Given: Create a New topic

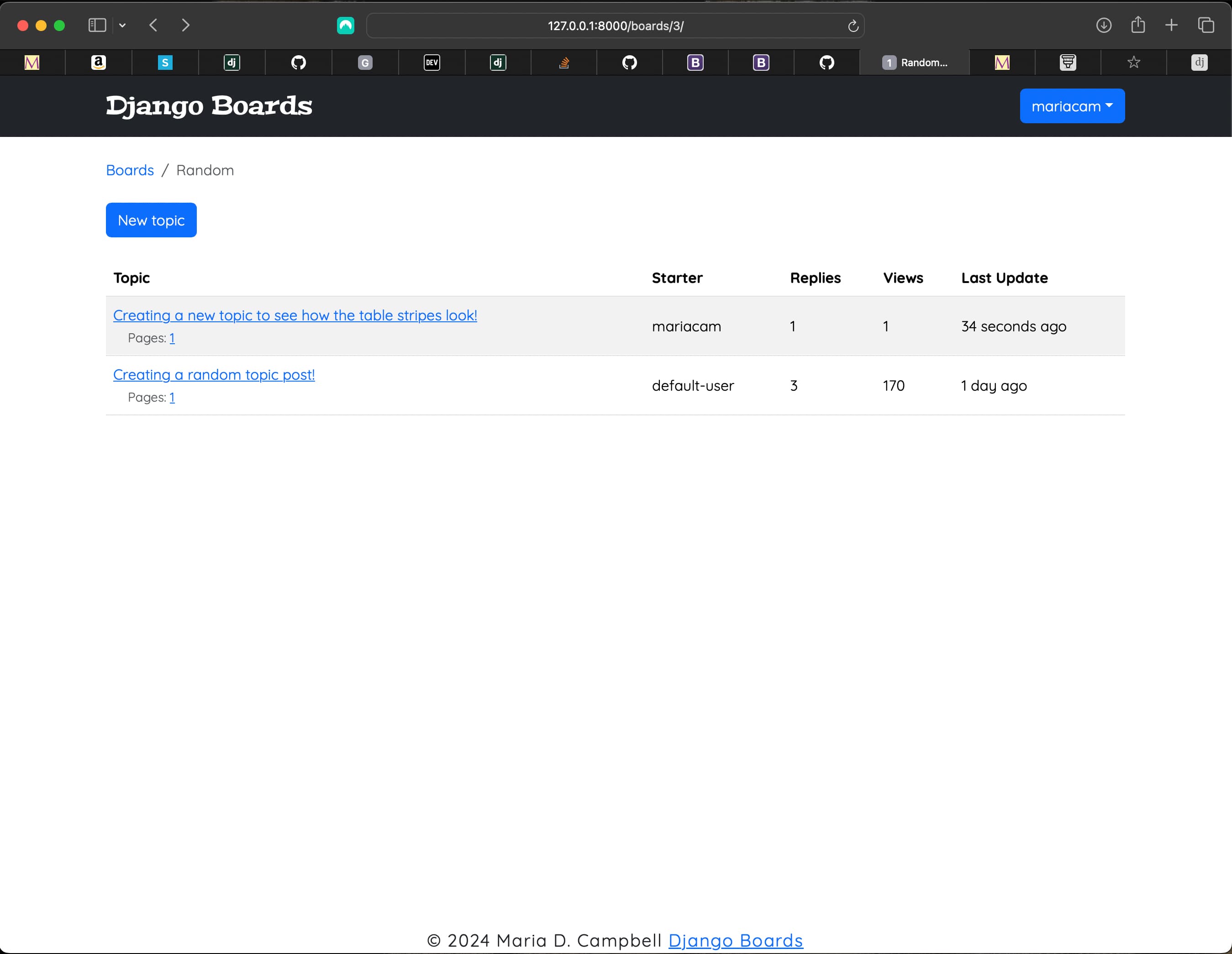Looking at the screenshot, I should click(151, 220).
